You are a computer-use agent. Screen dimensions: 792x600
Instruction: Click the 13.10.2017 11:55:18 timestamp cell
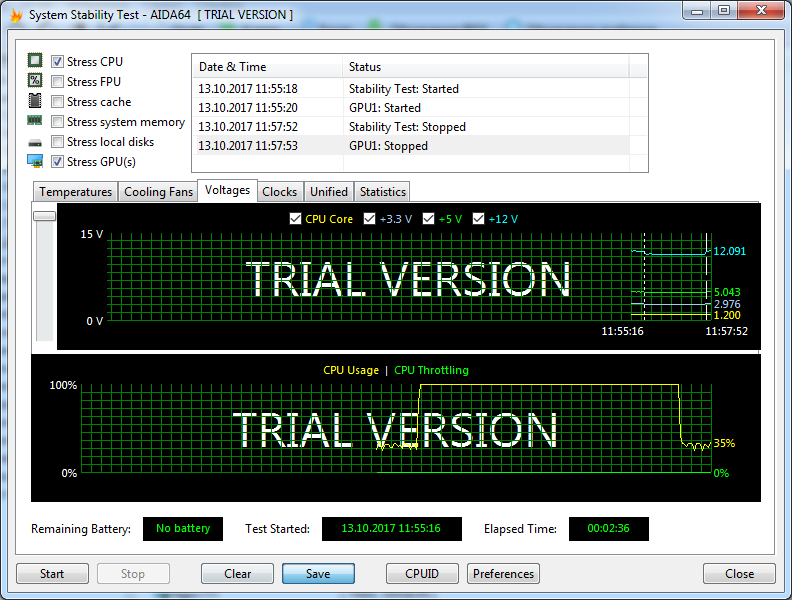point(248,89)
